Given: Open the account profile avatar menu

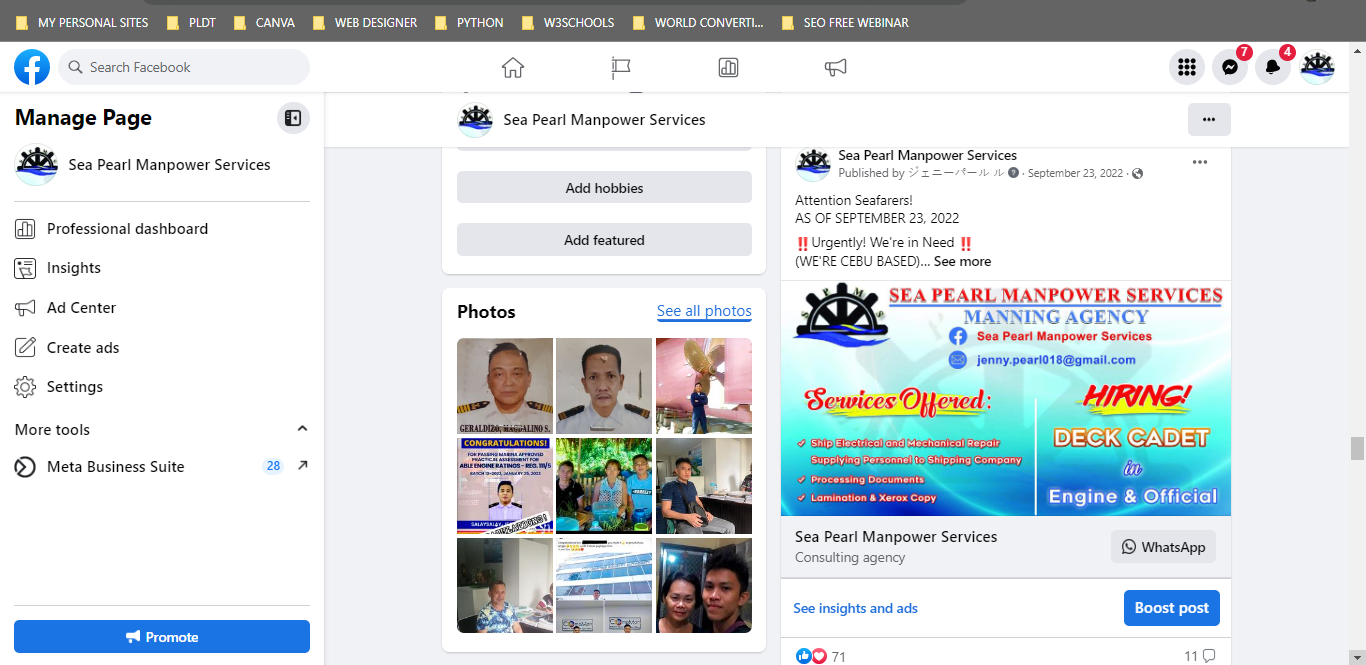Looking at the screenshot, I should pyautogui.click(x=1317, y=67).
